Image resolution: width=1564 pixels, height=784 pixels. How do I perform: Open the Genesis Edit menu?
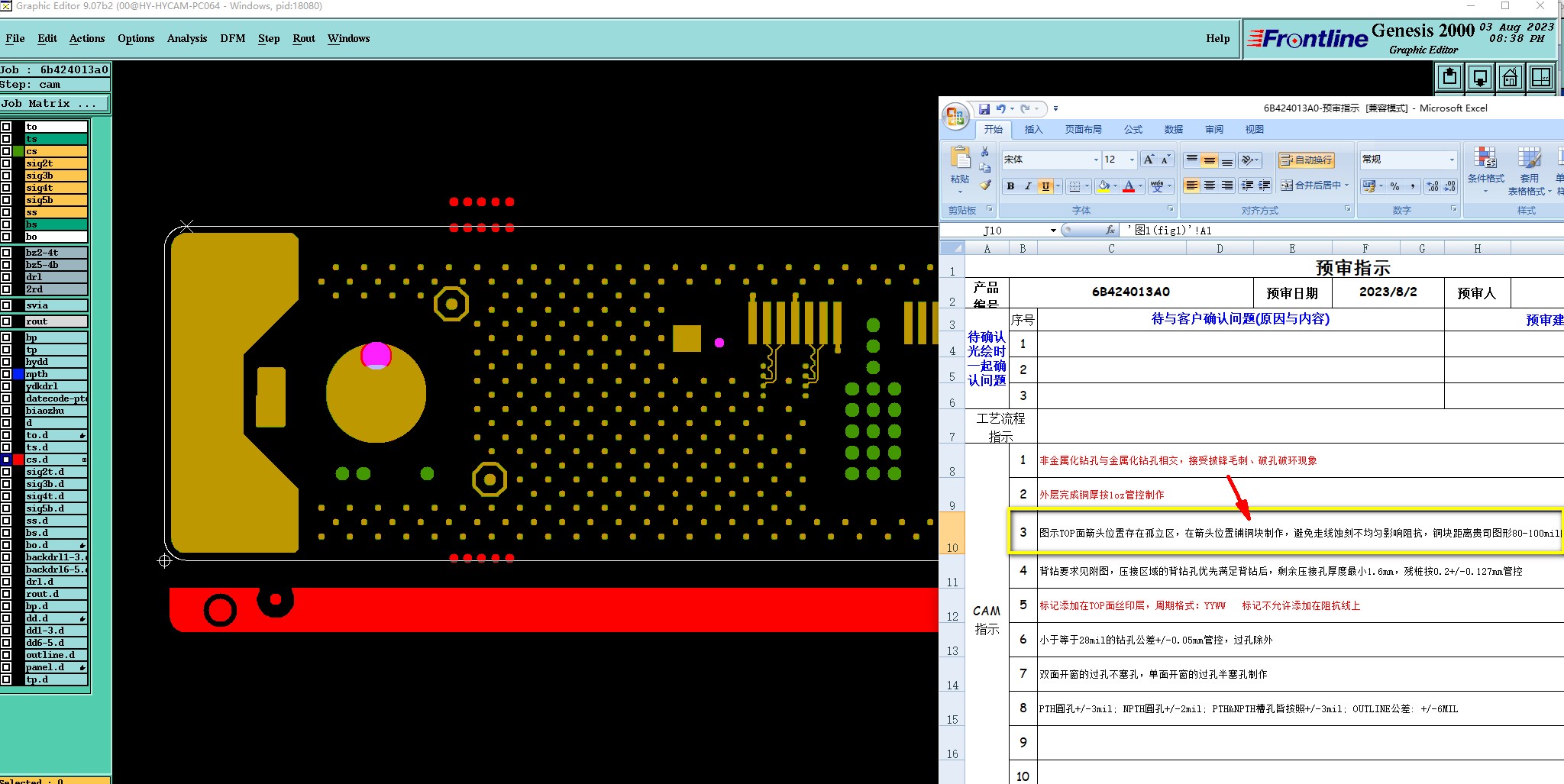coord(47,38)
